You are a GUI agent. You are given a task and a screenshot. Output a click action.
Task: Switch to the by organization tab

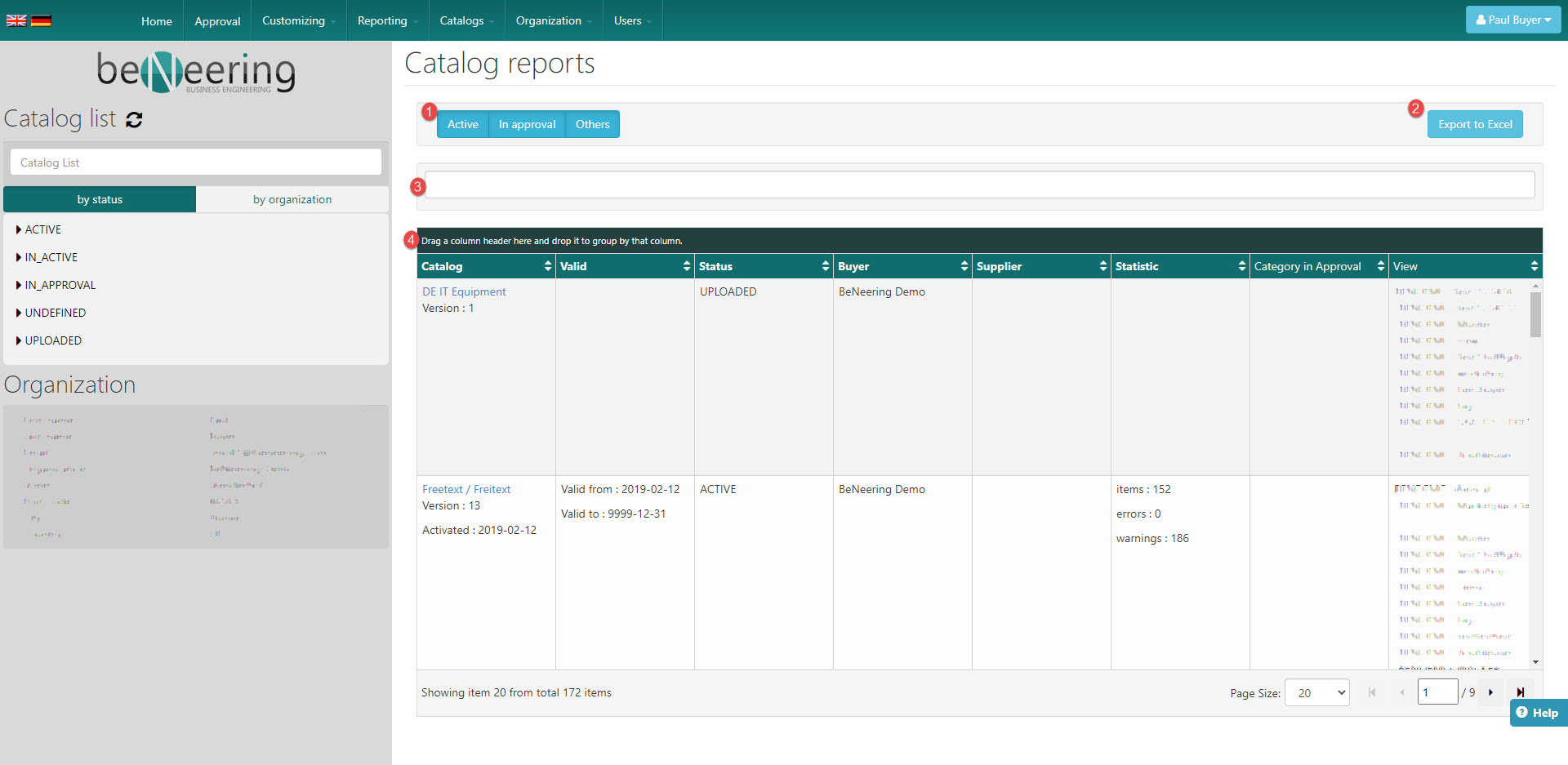[x=292, y=199]
